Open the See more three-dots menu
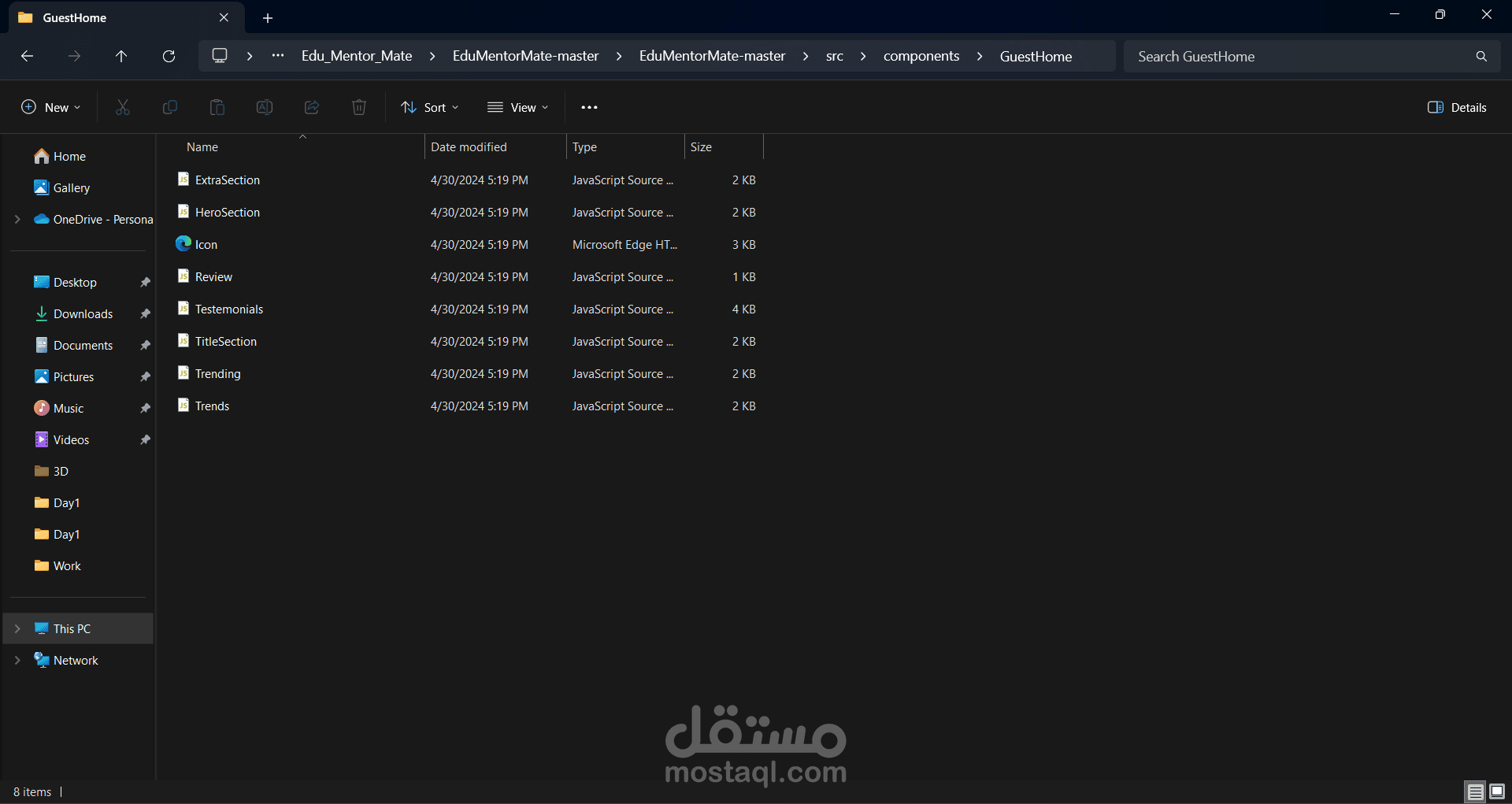This screenshot has height=804, width=1512. 589,107
